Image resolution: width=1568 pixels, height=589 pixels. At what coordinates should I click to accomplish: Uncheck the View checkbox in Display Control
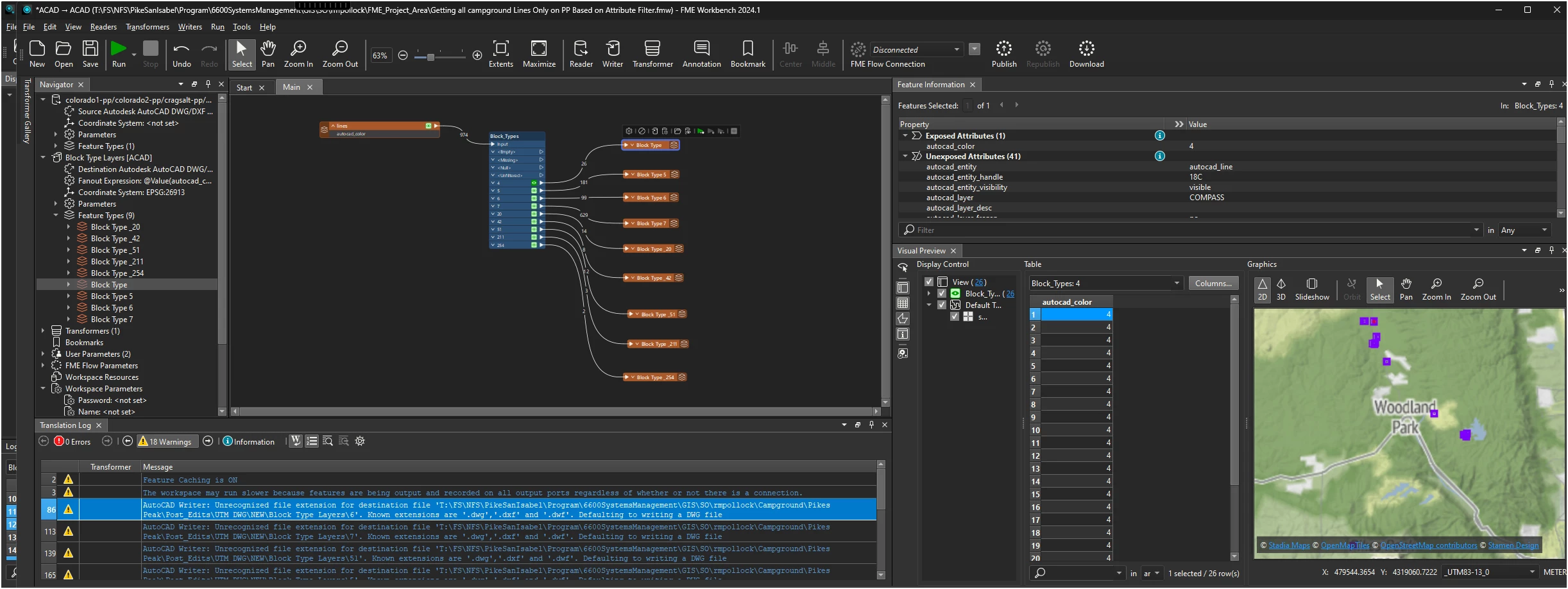point(929,282)
